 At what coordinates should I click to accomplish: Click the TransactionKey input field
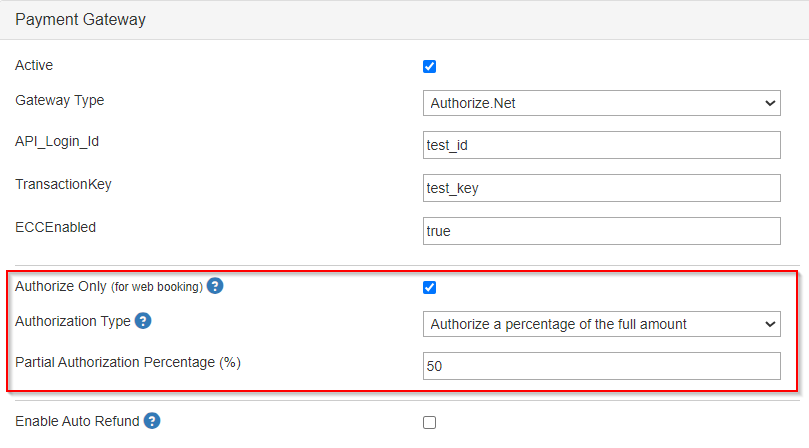click(602, 188)
